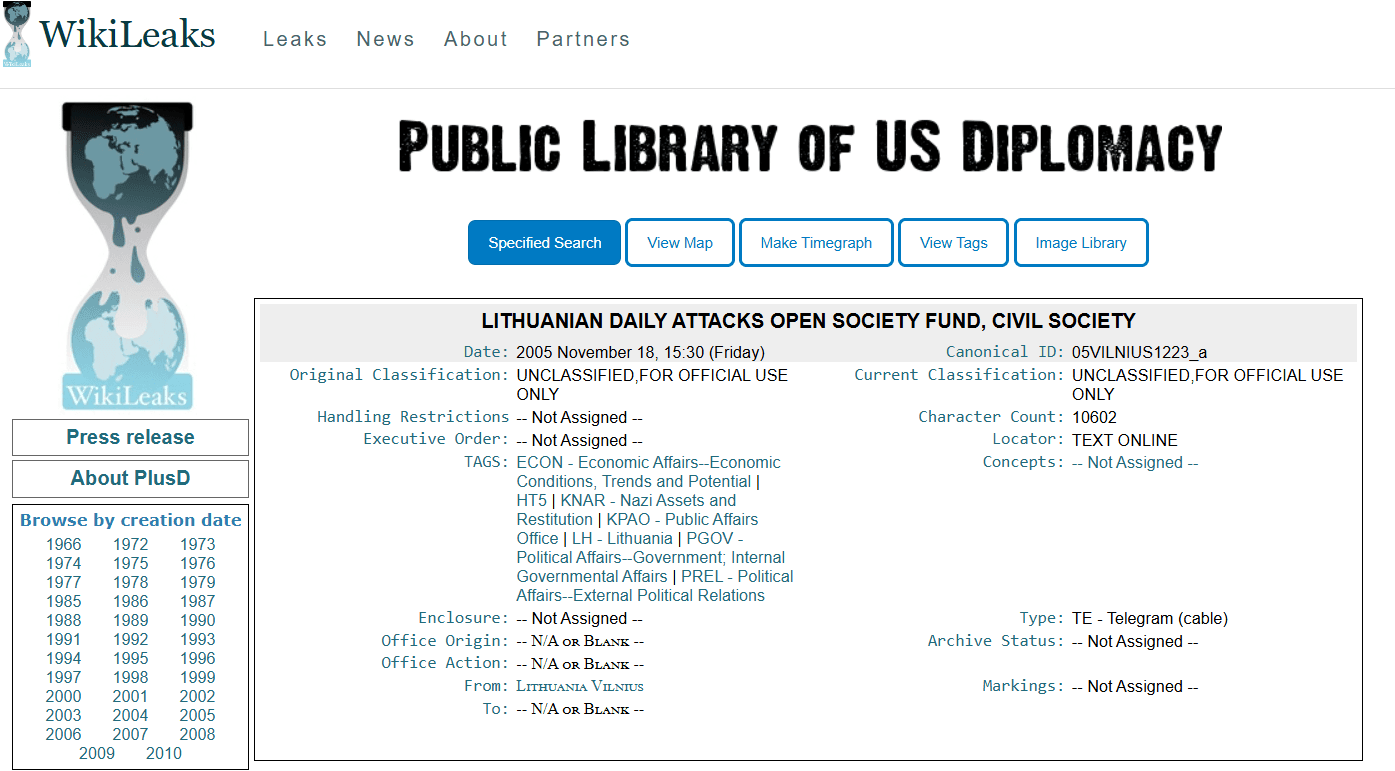1395x771 pixels.
Task: Click the large WikiLeaks hourglass sidebar image
Action: (x=127, y=256)
